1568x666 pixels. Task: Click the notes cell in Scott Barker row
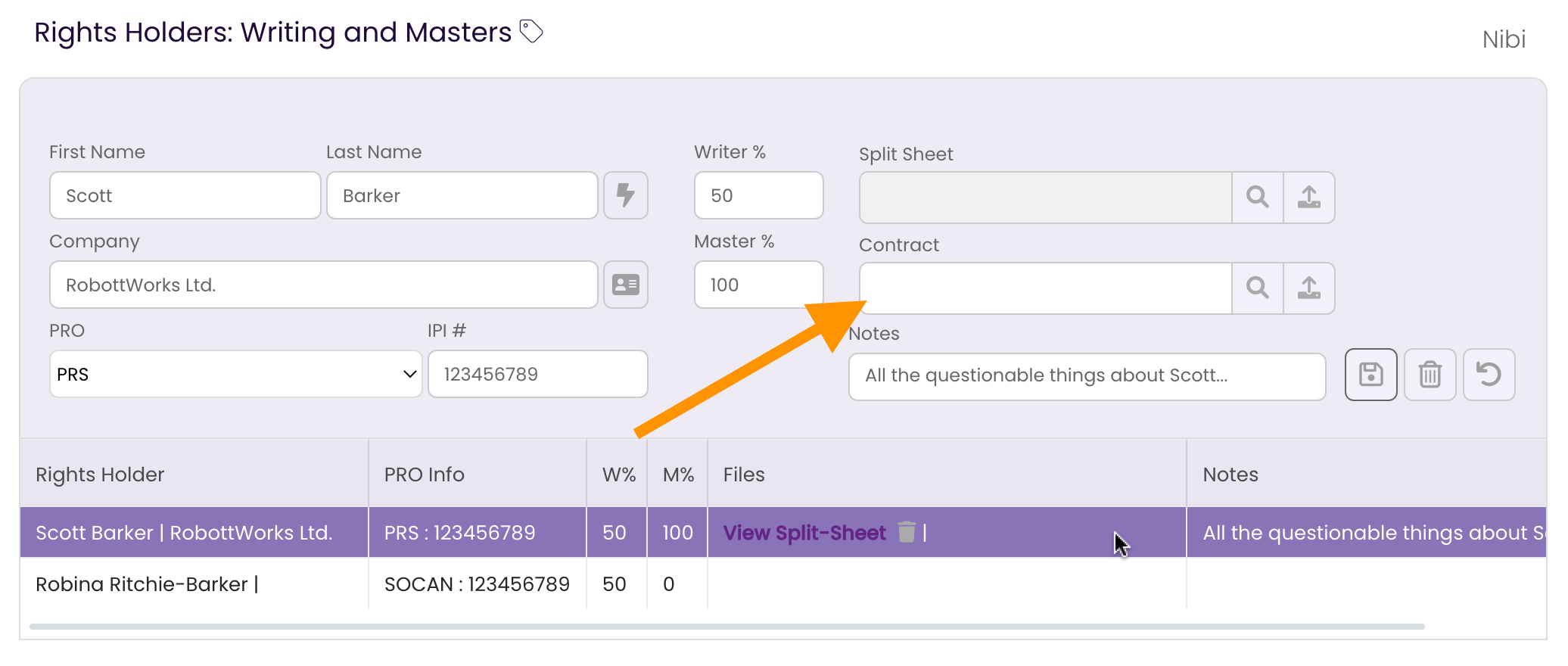tap(1366, 533)
